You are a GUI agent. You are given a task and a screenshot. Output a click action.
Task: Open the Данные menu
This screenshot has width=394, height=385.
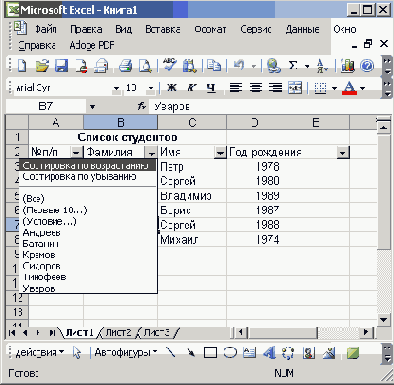tap(302, 29)
